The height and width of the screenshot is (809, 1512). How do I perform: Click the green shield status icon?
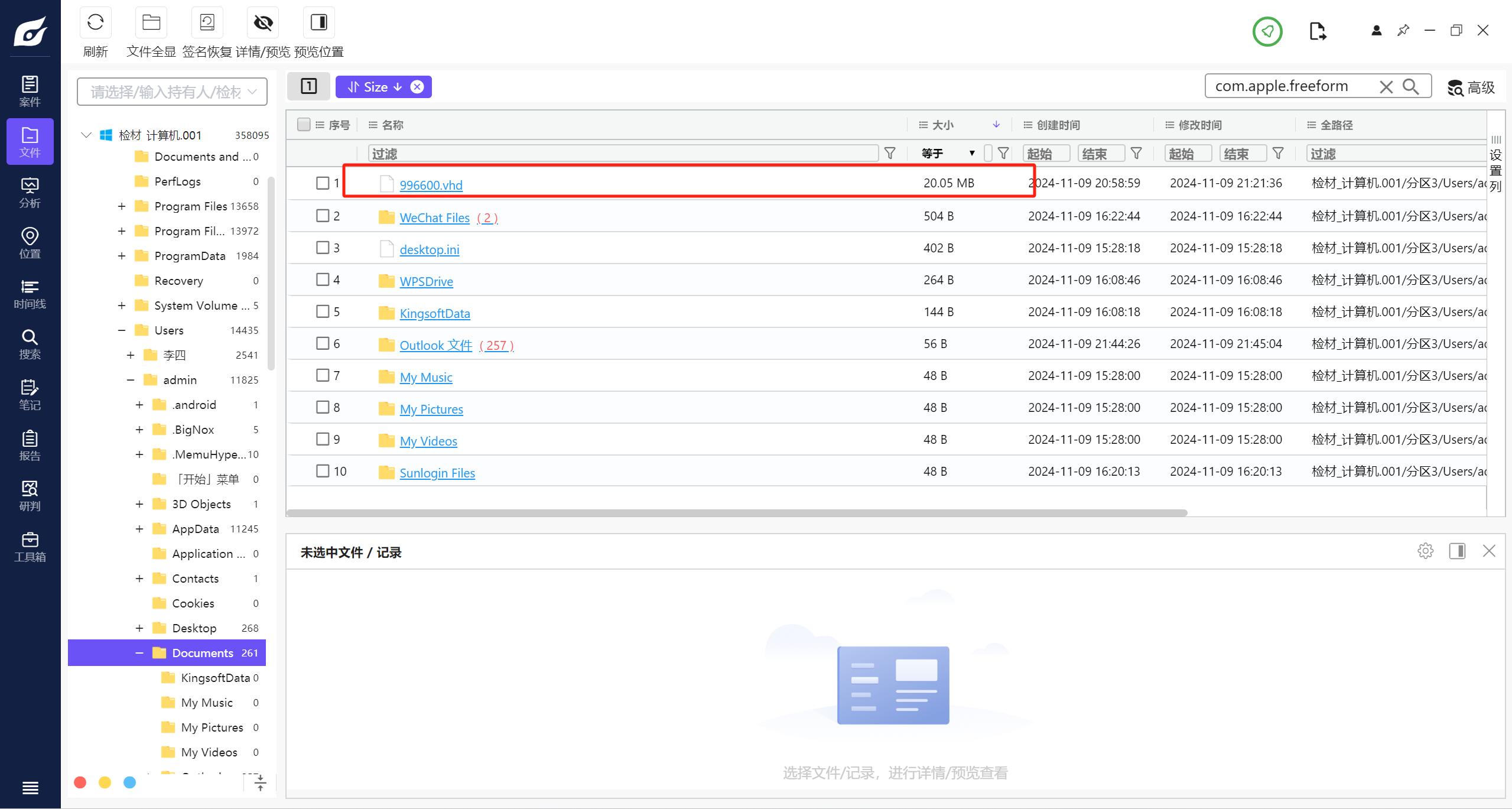[x=1267, y=31]
